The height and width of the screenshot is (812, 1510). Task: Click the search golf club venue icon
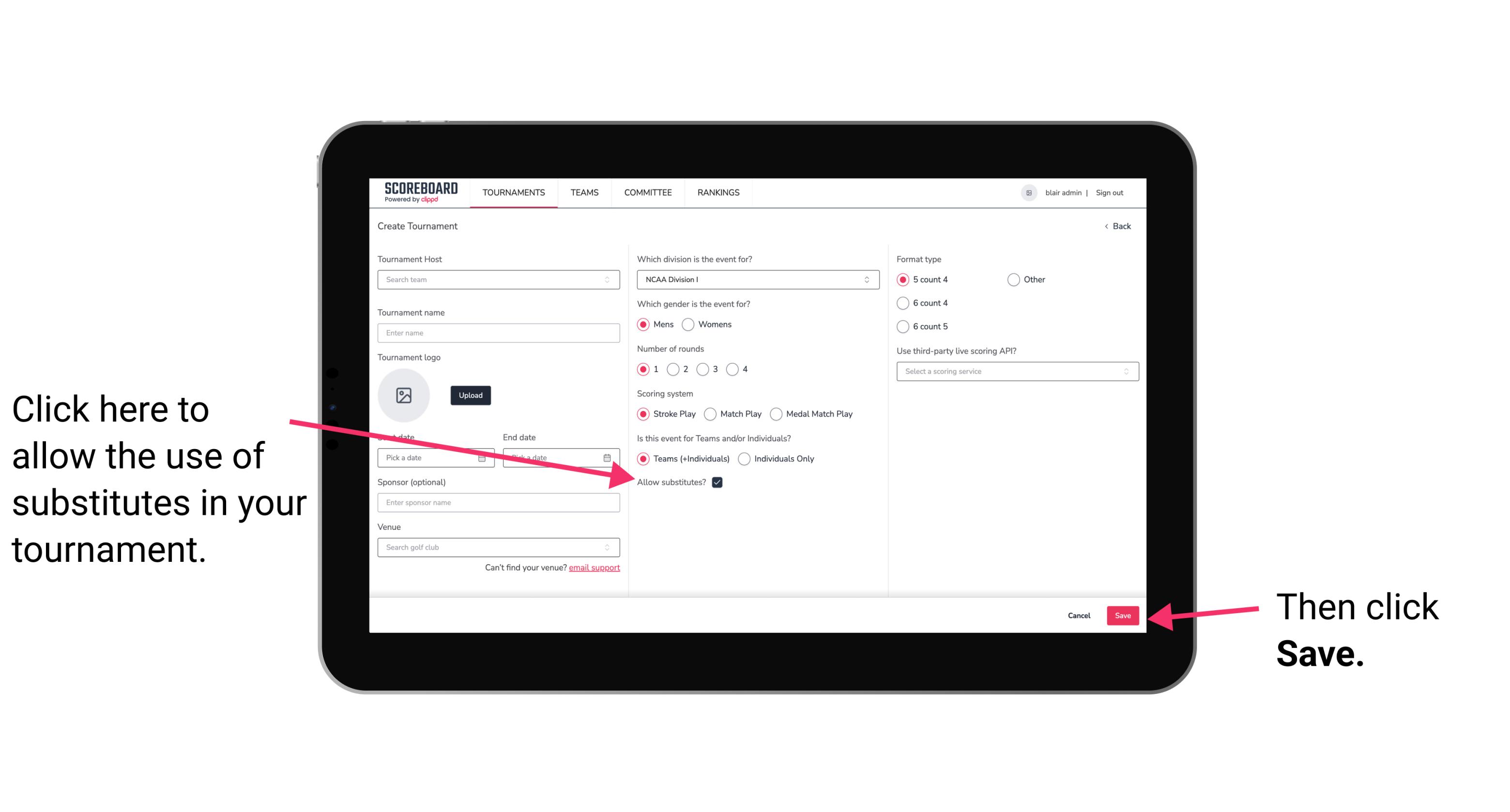tap(611, 548)
